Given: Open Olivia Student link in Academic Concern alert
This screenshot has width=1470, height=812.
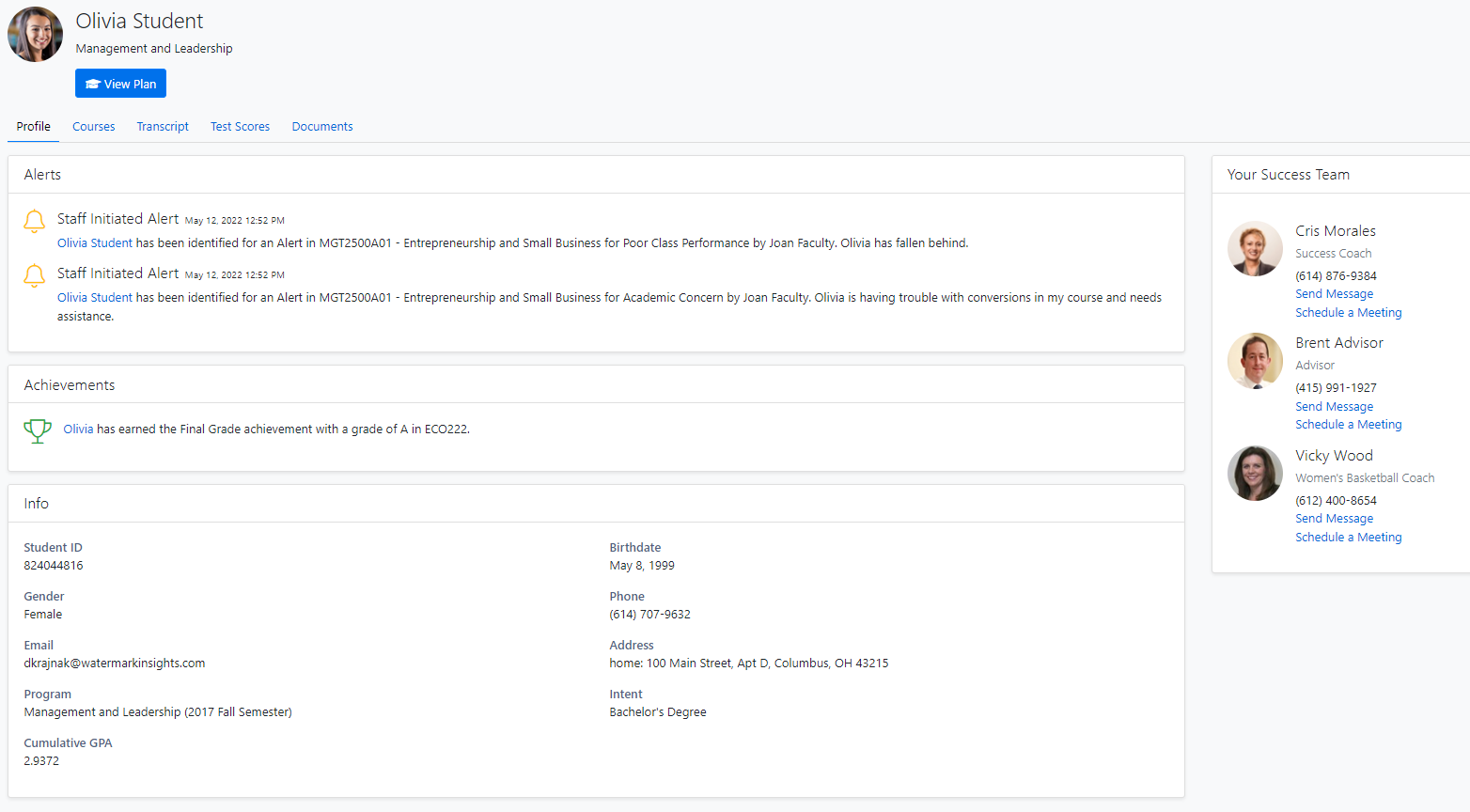Looking at the screenshot, I should [x=95, y=297].
